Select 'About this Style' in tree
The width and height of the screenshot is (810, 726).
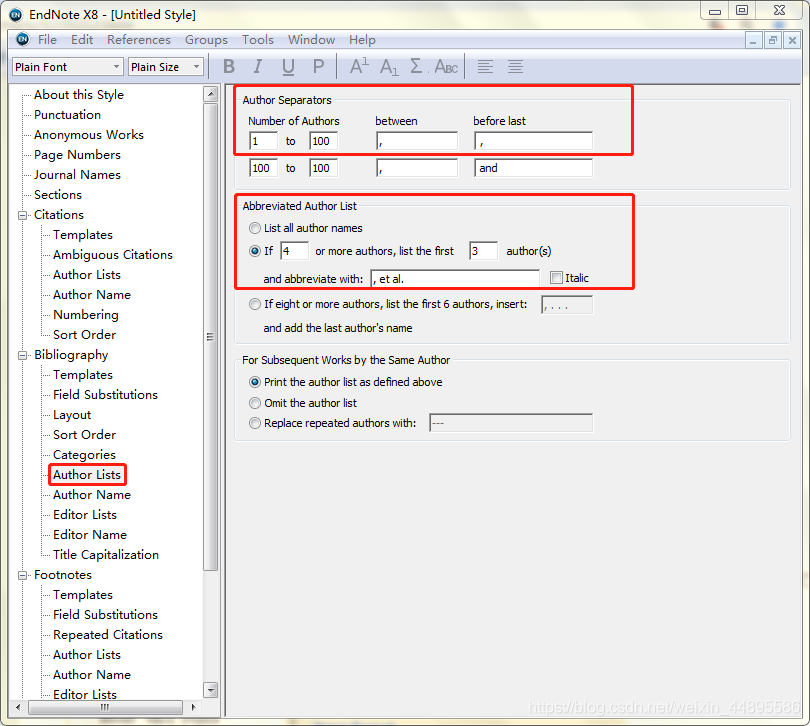(79, 95)
